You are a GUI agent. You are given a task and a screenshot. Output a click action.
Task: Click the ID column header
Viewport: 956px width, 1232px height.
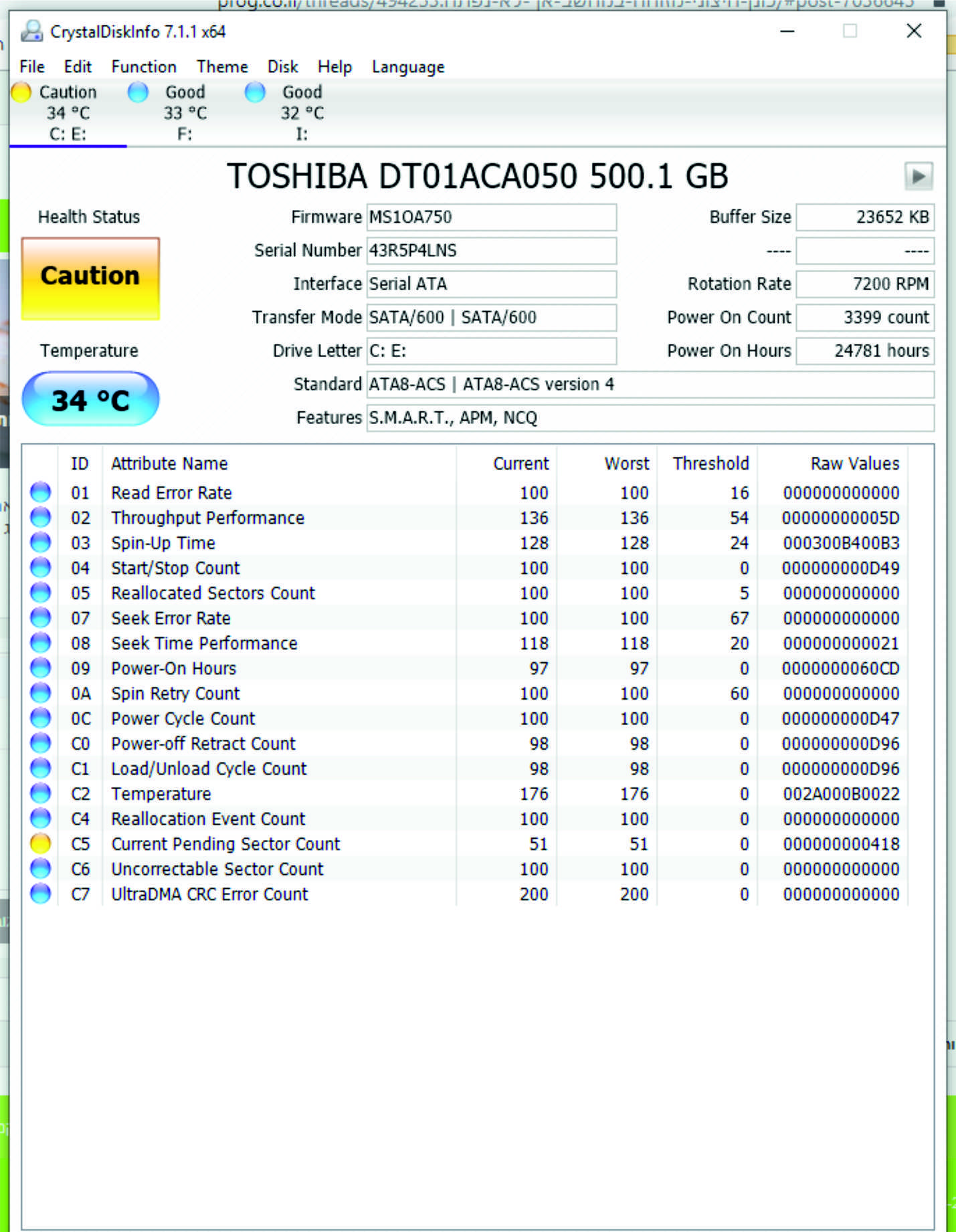pyautogui.click(x=80, y=464)
